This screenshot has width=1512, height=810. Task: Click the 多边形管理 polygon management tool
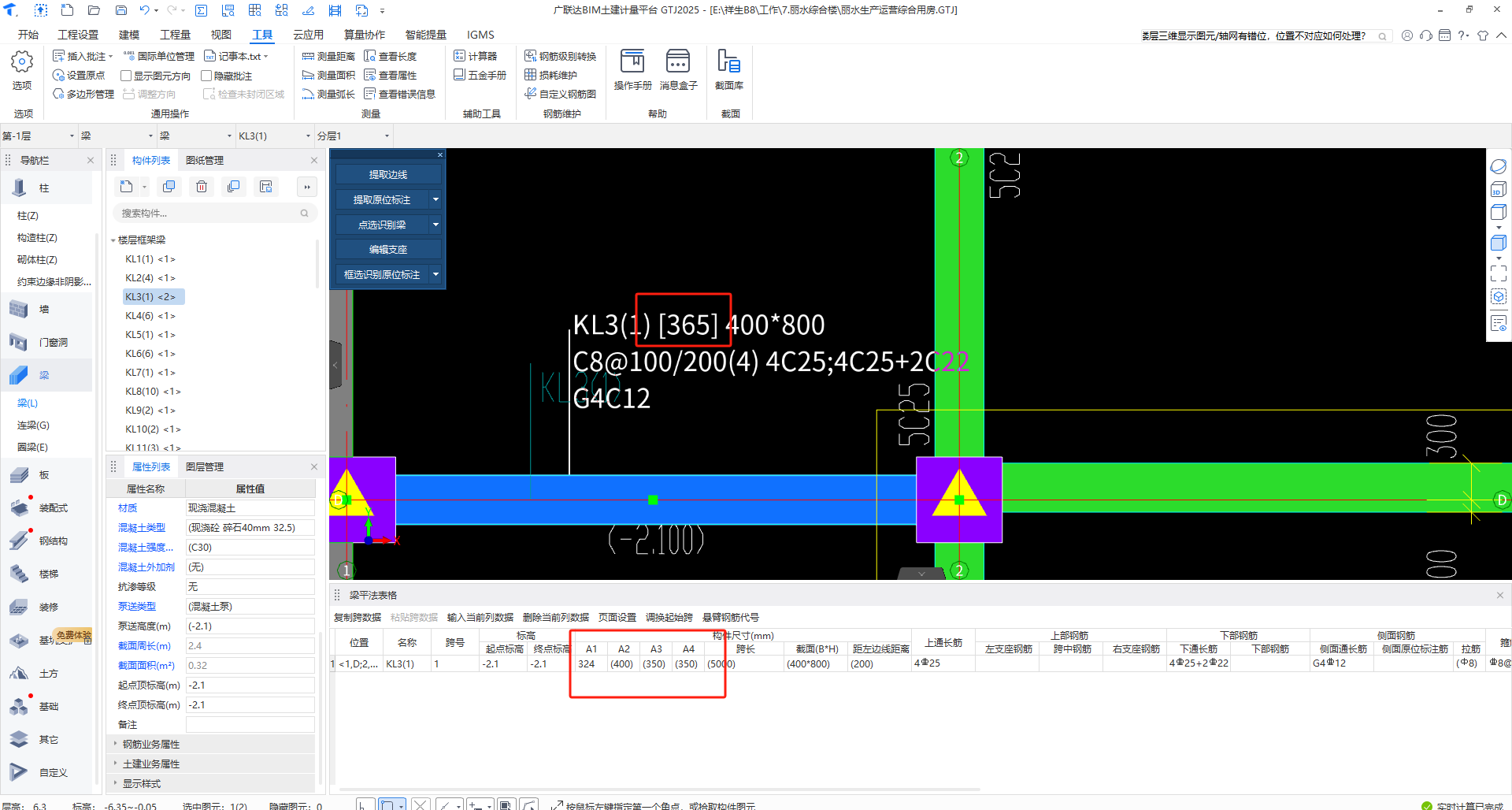click(83, 94)
